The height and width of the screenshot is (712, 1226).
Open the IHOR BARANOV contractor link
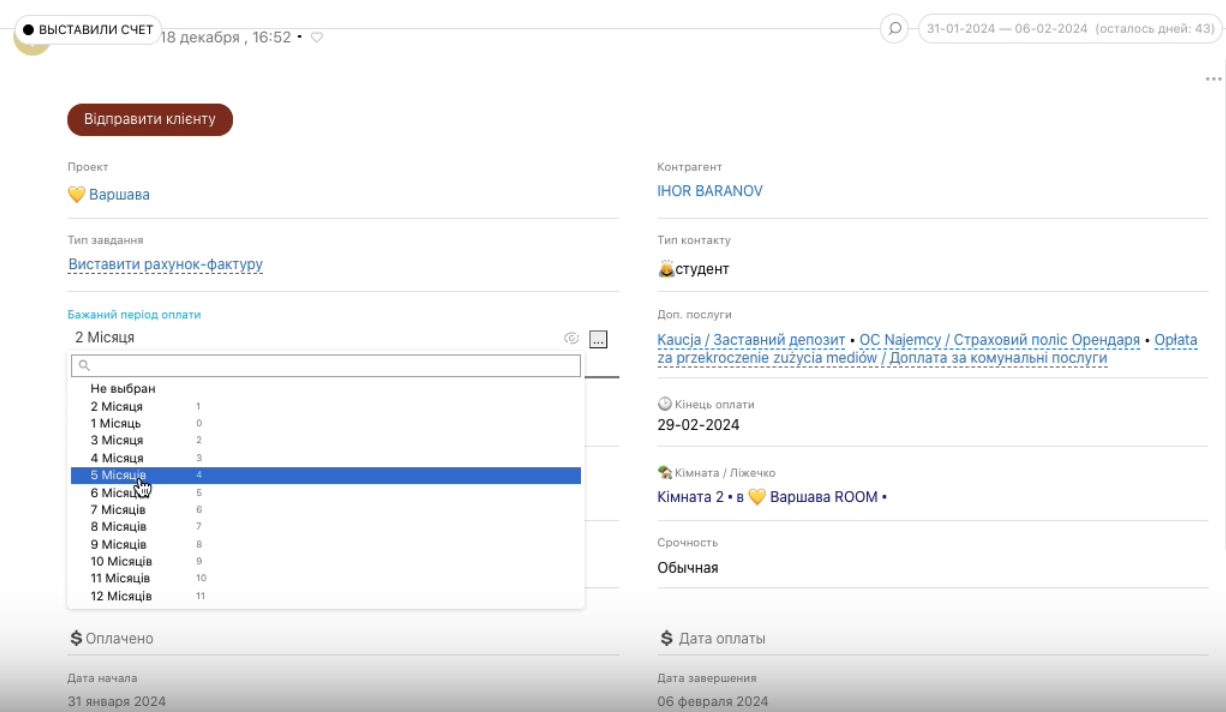coord(709,191)
